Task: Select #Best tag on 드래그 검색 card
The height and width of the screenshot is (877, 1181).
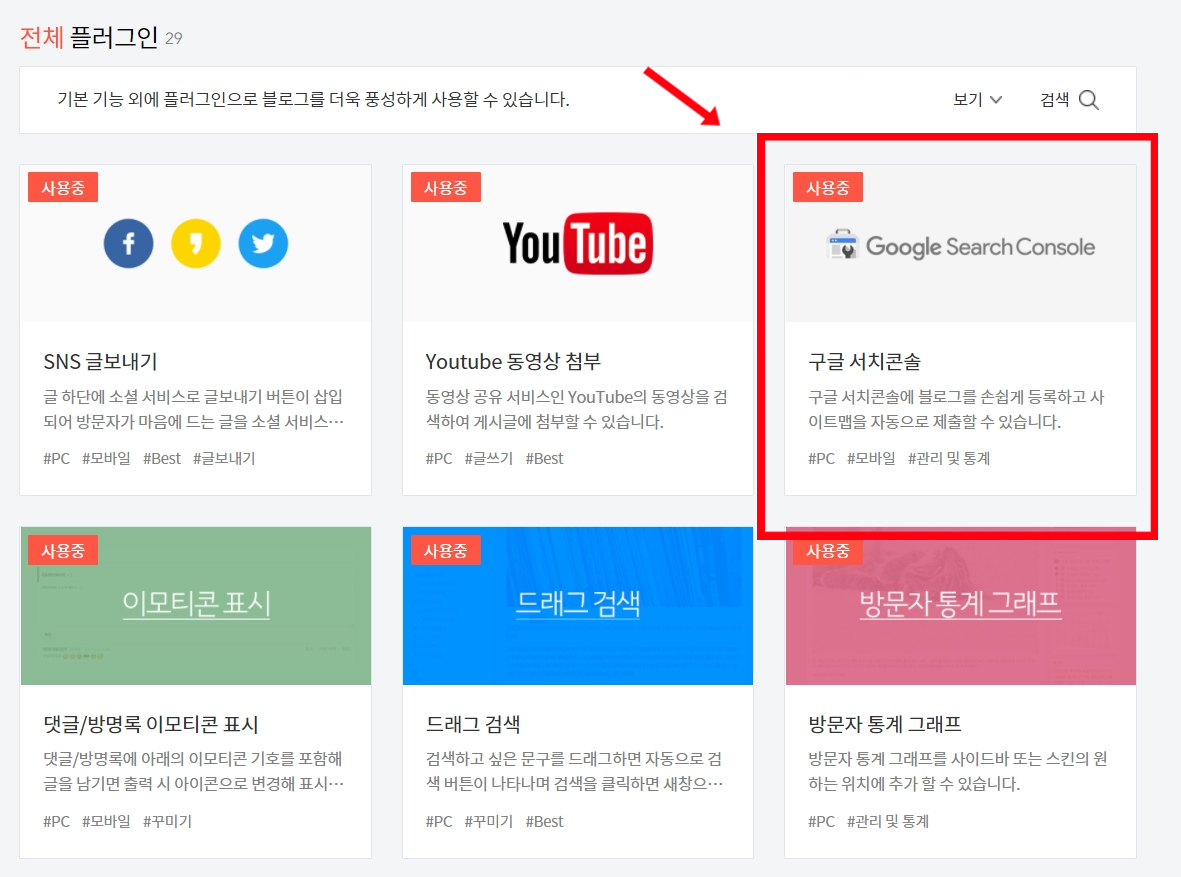Action: pos(545,821)
